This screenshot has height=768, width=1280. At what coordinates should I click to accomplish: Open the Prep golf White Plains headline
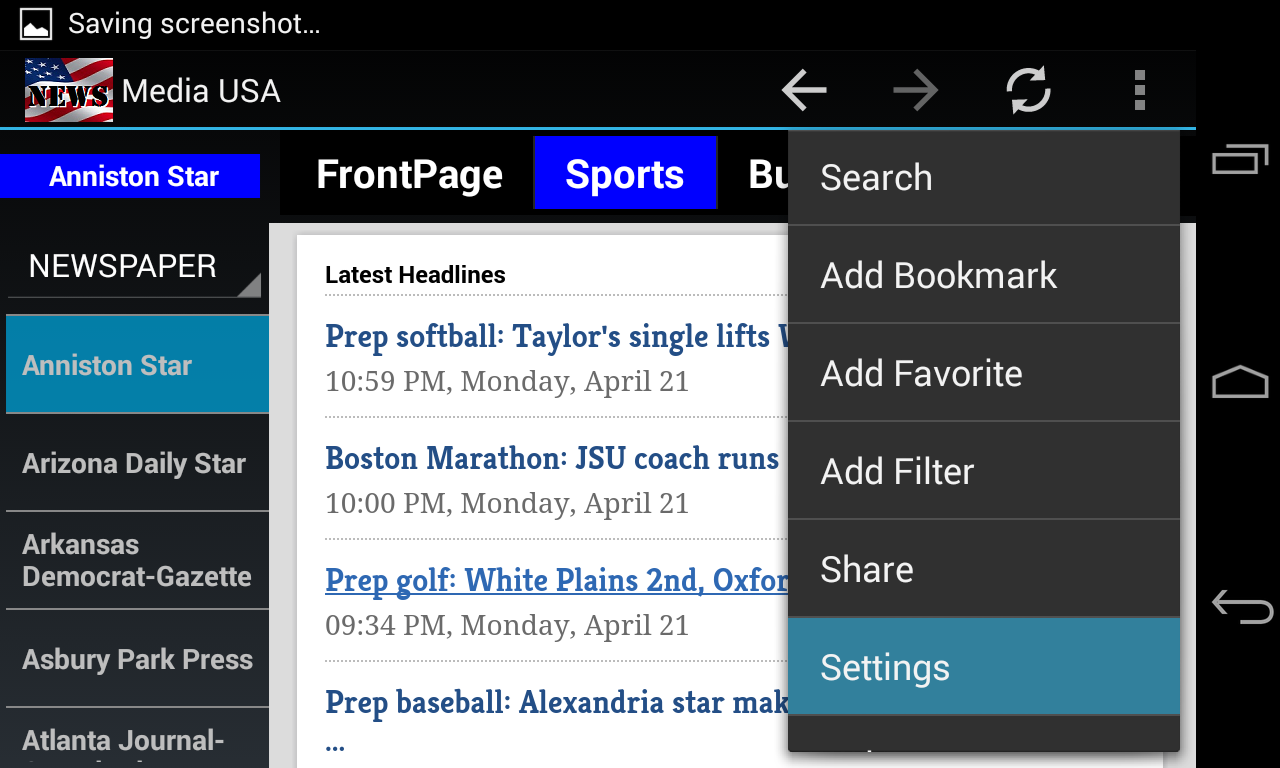pyautogui.click(x=556, y=580)
